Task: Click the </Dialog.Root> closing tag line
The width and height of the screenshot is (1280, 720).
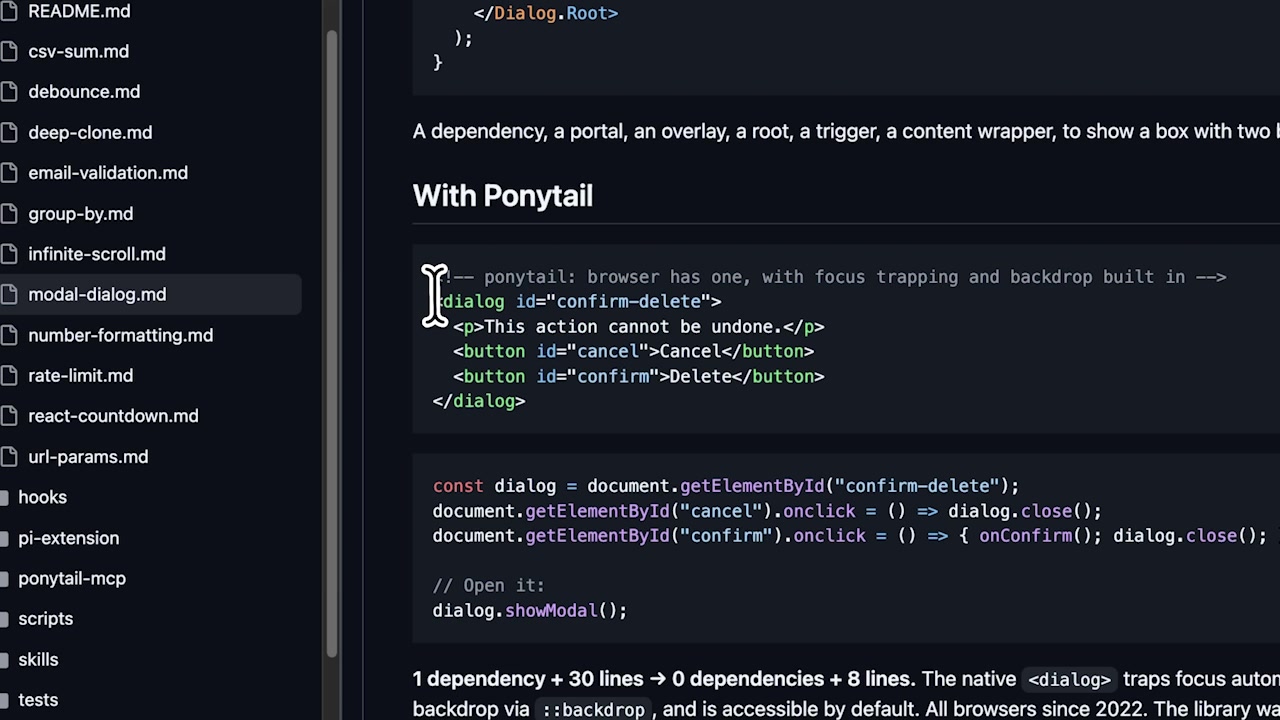Action: coord(546,13)
